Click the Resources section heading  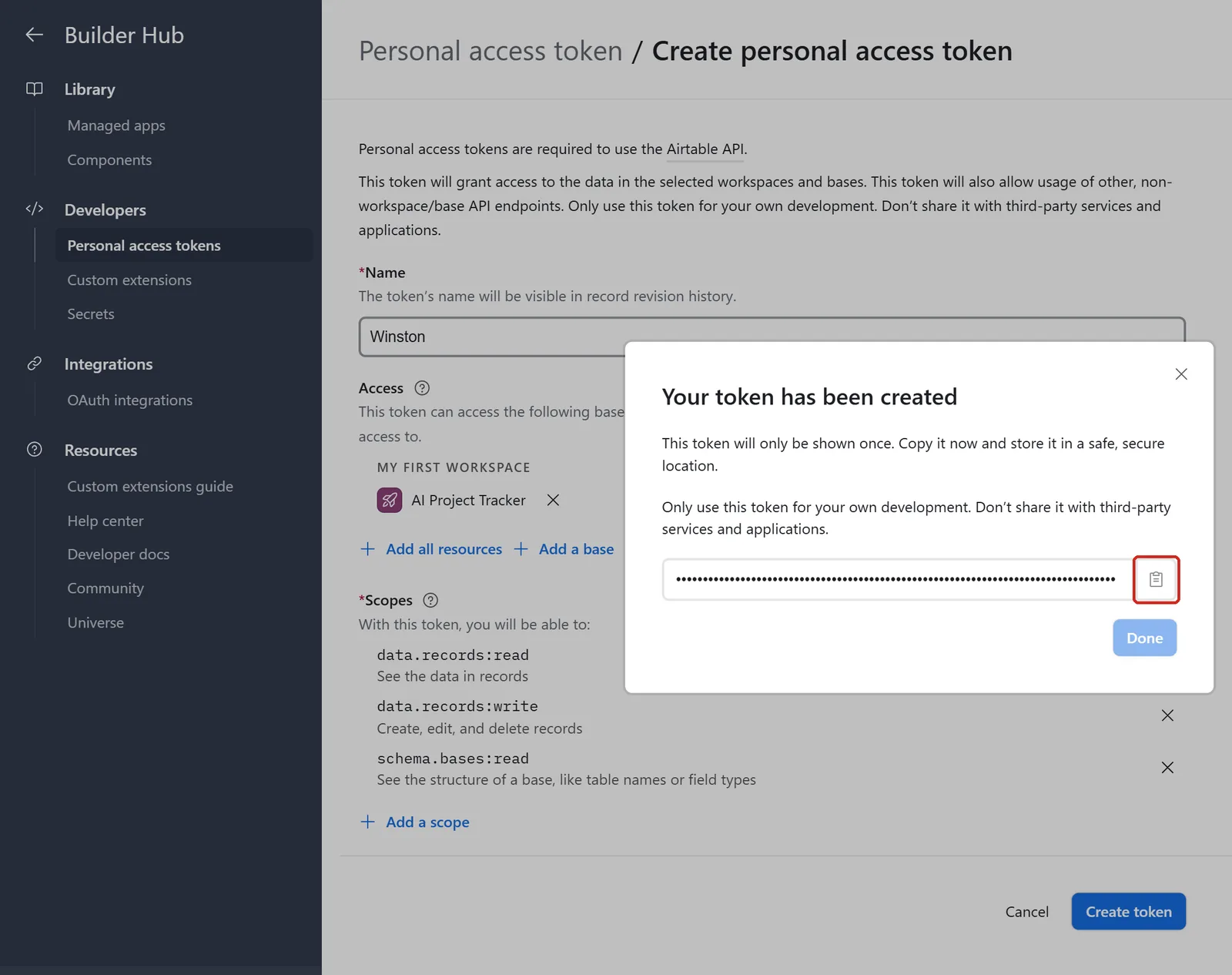(x=101, y=451)
